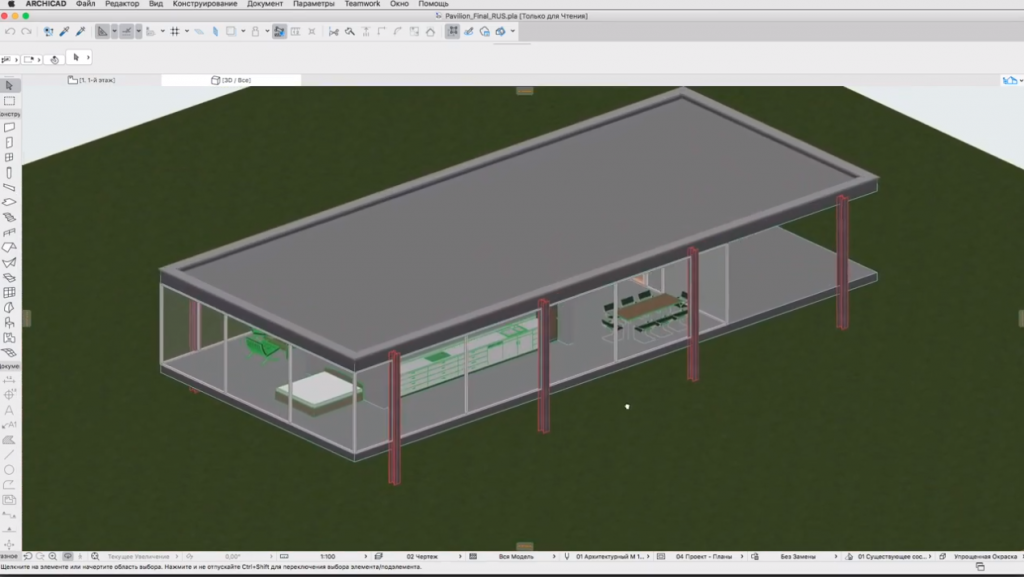Select the Dimension tool
The height and width of the screenshot is (577, 1024).
[9, 379]
